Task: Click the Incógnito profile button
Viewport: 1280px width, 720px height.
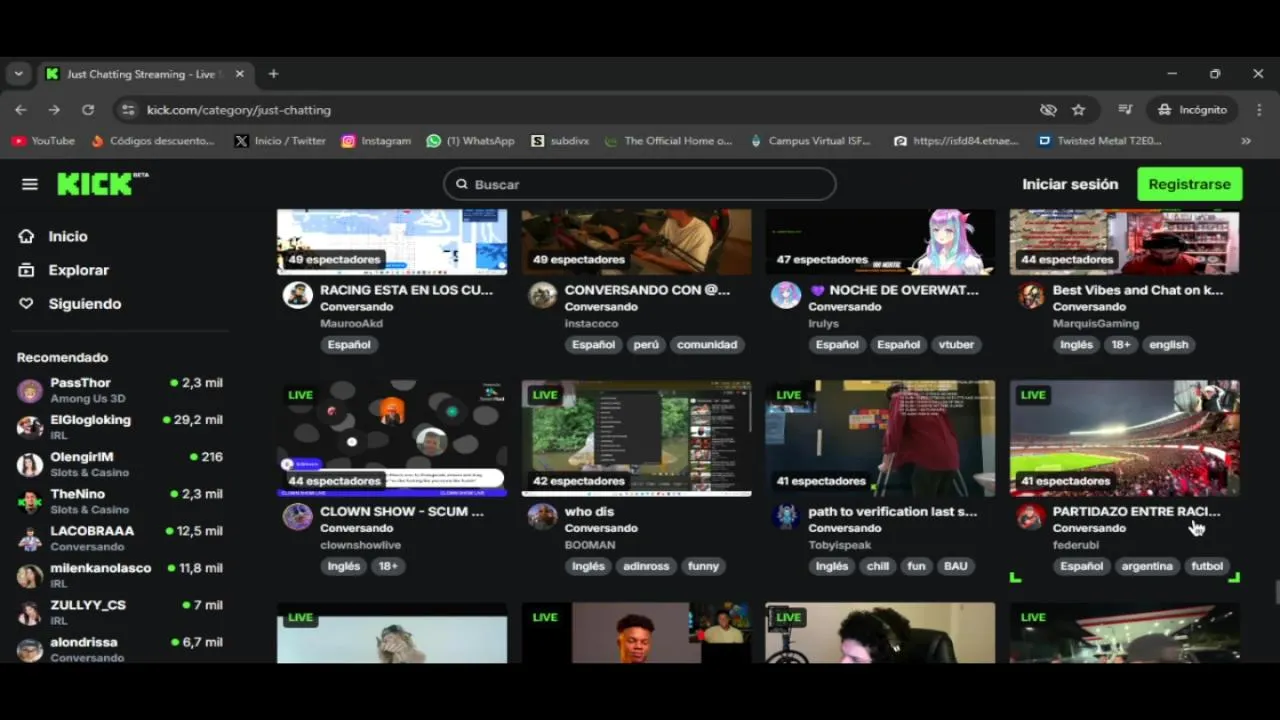Action: (x=1192, y=110)
